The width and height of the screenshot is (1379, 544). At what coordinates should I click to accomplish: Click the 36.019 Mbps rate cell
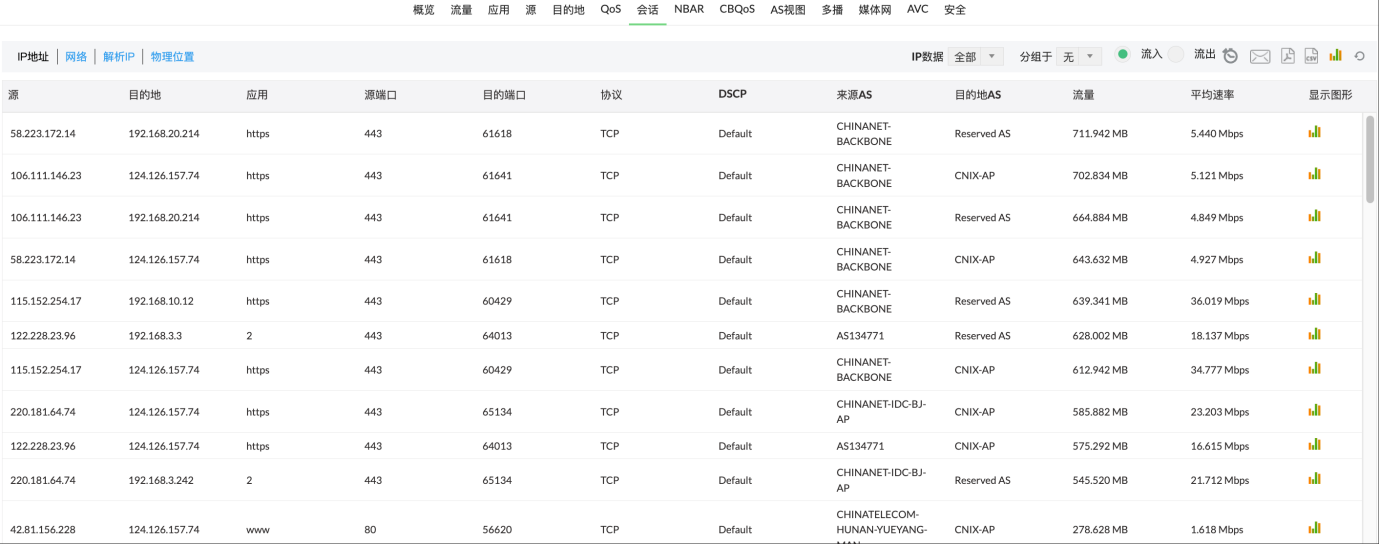point(1220,301)
